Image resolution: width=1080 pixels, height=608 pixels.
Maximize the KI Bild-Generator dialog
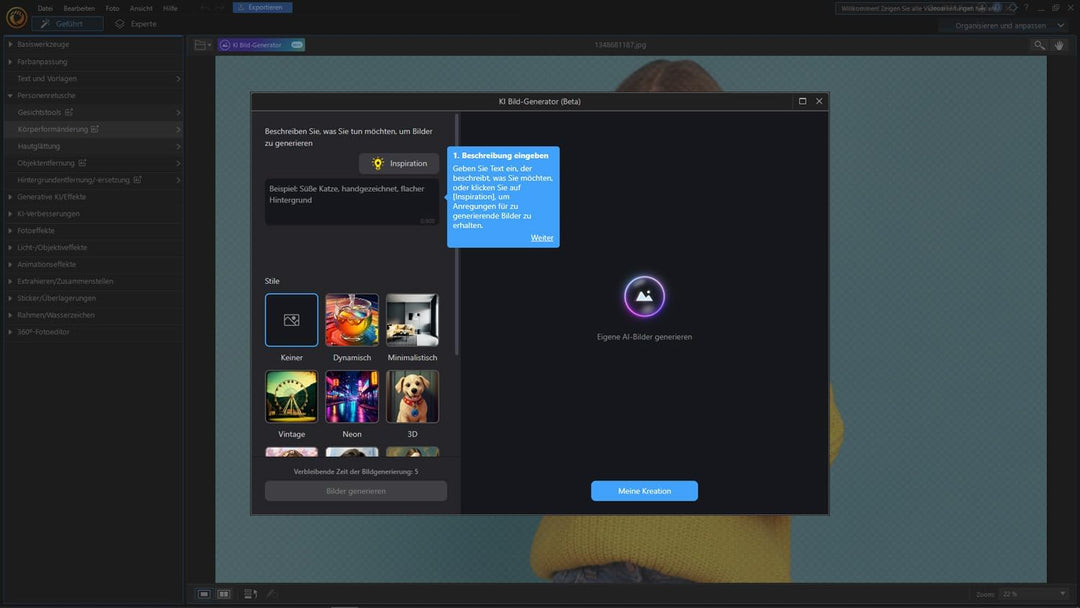tap(802, 101)
